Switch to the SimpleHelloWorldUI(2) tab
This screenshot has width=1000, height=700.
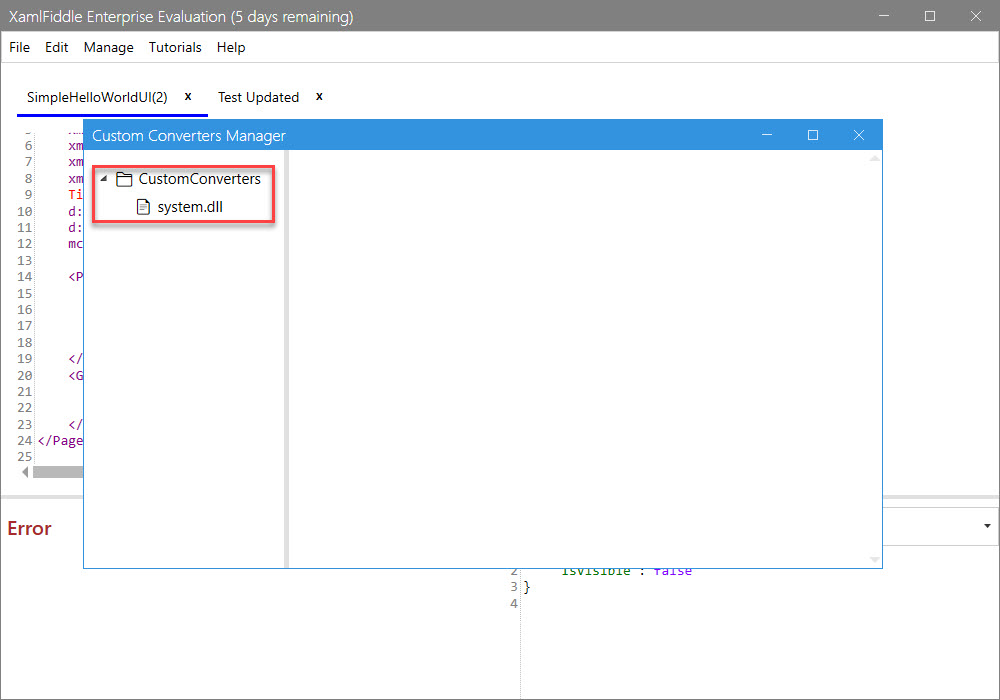(x=97, y=97)
